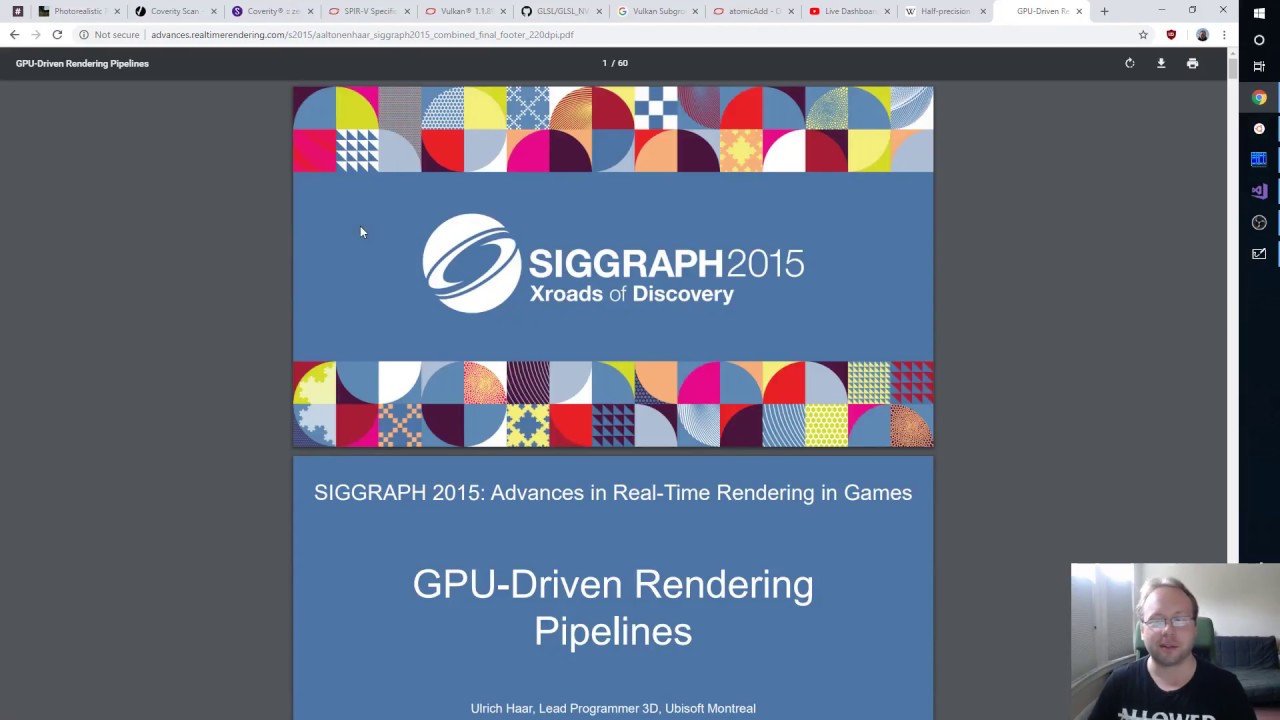Bookmark this page with the star icon

pos(1143,34)
